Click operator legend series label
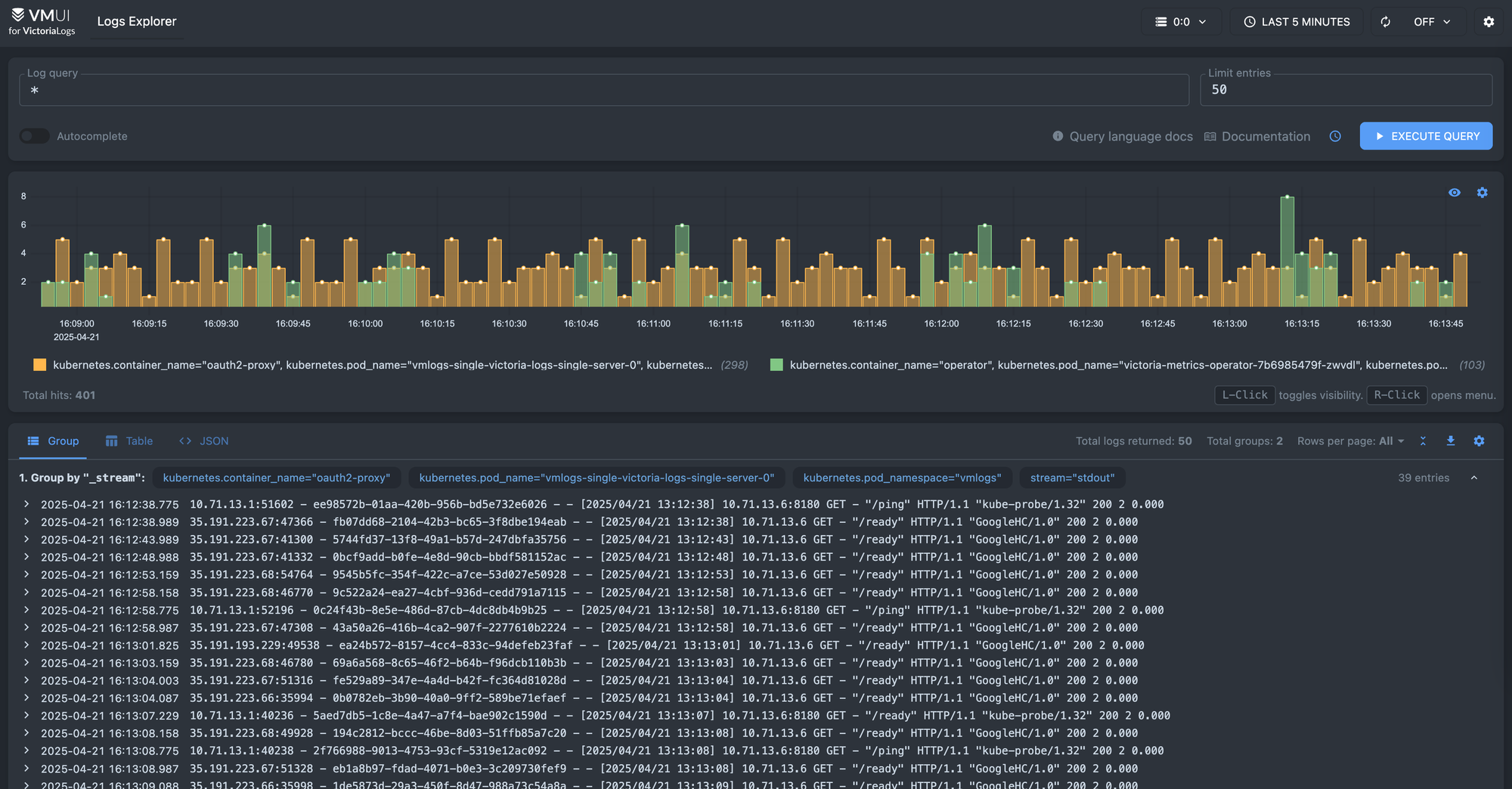This screenshot has height=789, width=1512. point(1119,365)
